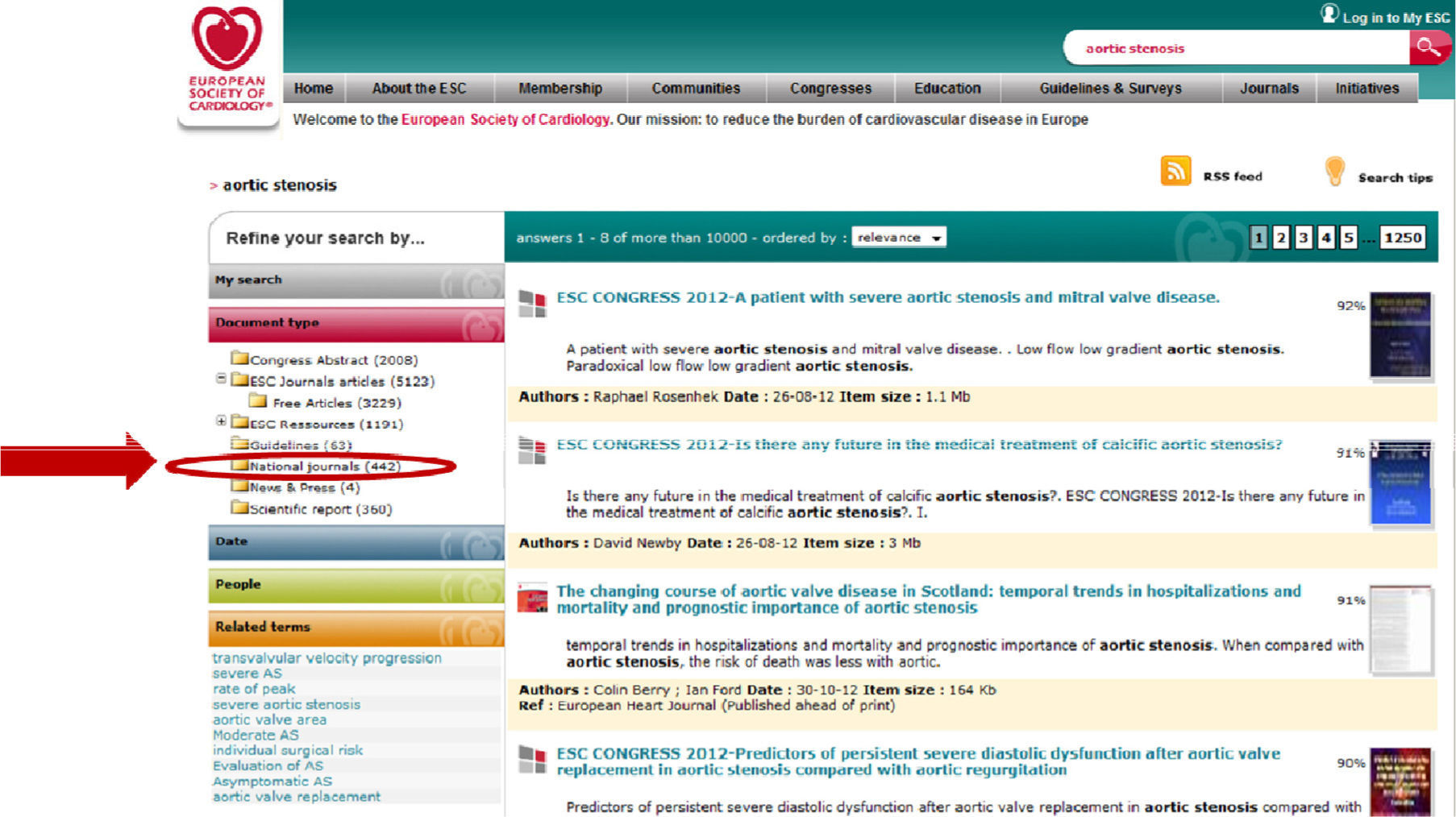Open the Congress Abstract folder icon
Viewport: 1456px width, 817px height.
pos(239,357)
